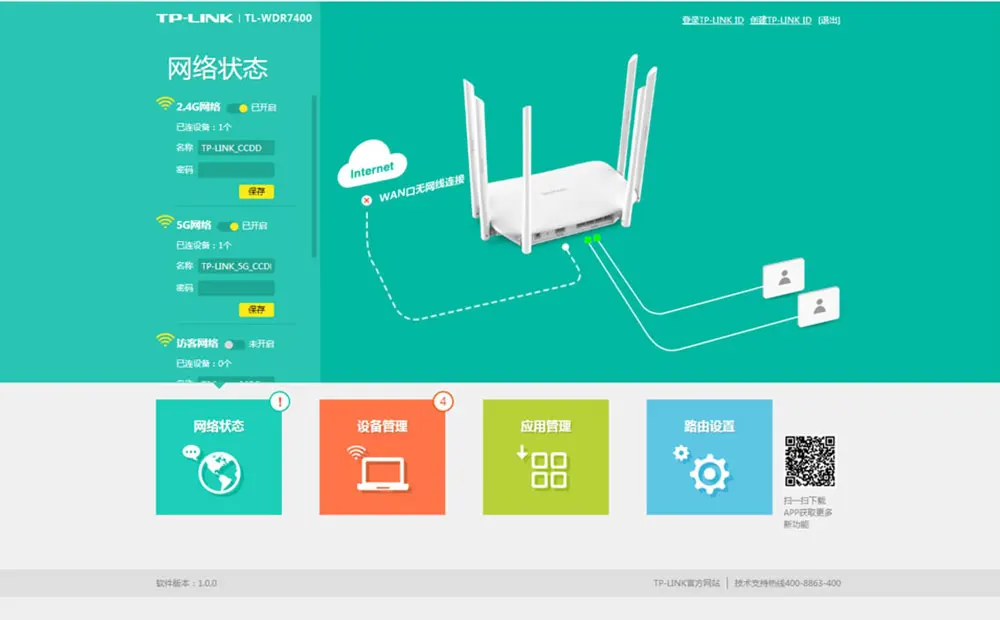This screenshot has height=620, width=1000.
Task: Click the red X WAN error icon
Action: click(x=366, y=200)
